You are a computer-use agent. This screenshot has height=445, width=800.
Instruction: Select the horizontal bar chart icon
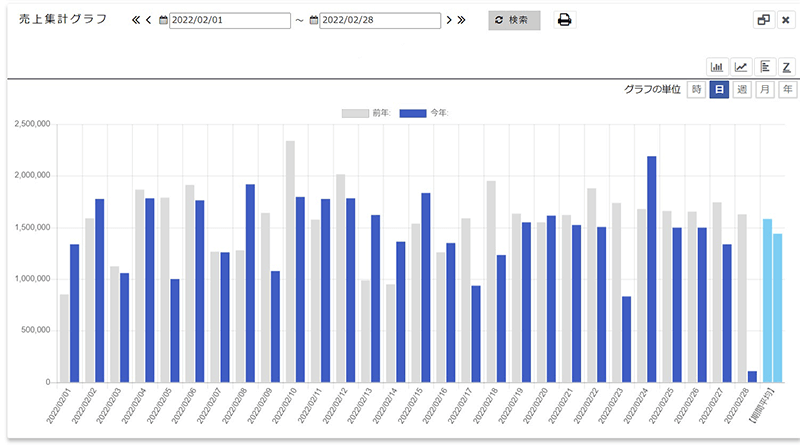[x=765, y=66]
